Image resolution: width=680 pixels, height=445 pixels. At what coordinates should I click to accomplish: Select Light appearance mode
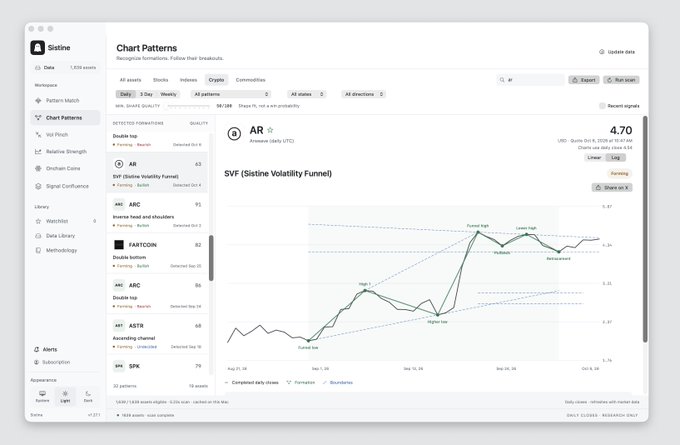tap(65, 396)
